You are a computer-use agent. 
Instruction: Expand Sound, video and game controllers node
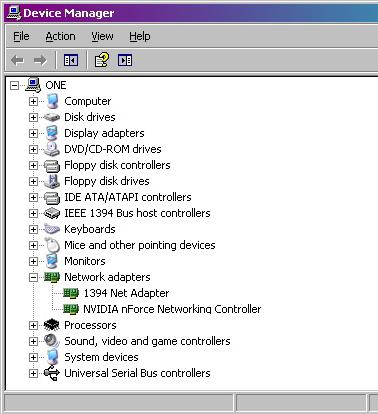pyautogui.click(x=33, y=341)
